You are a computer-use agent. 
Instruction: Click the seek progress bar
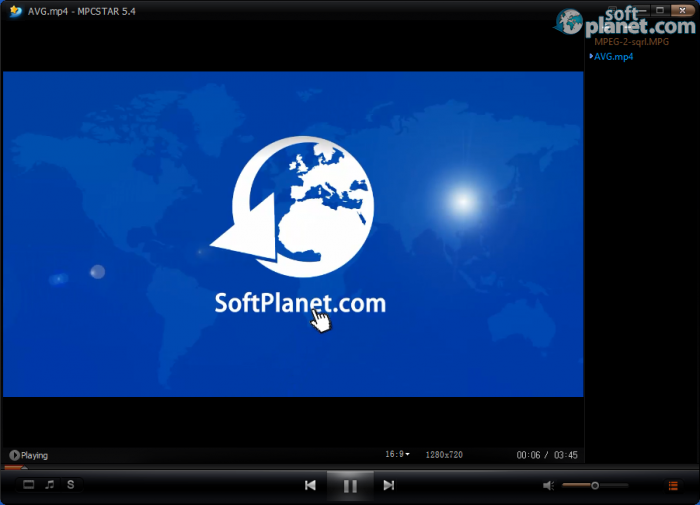(x=350, y=467)
